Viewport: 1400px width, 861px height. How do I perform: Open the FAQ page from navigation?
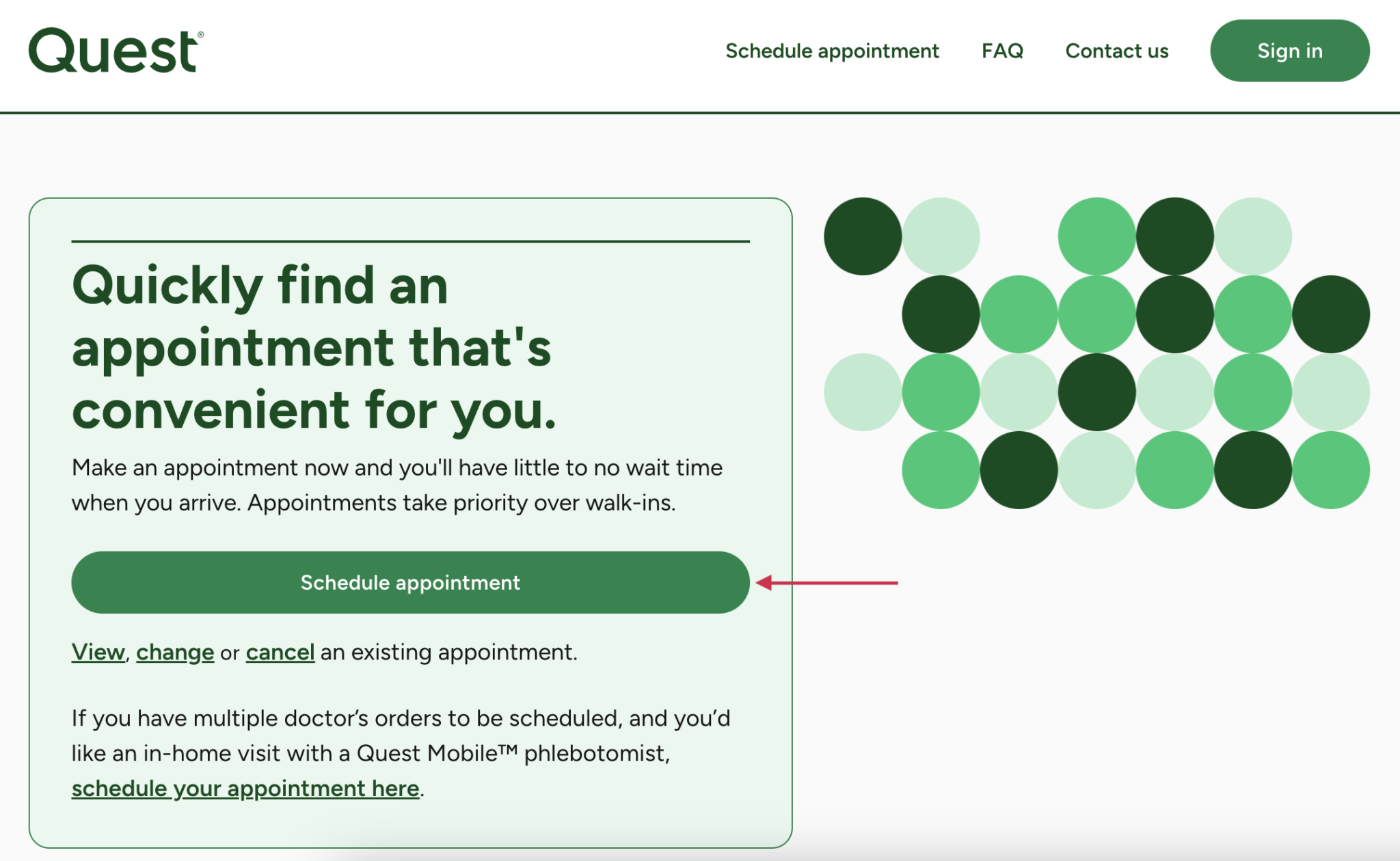pos(1002,51)
